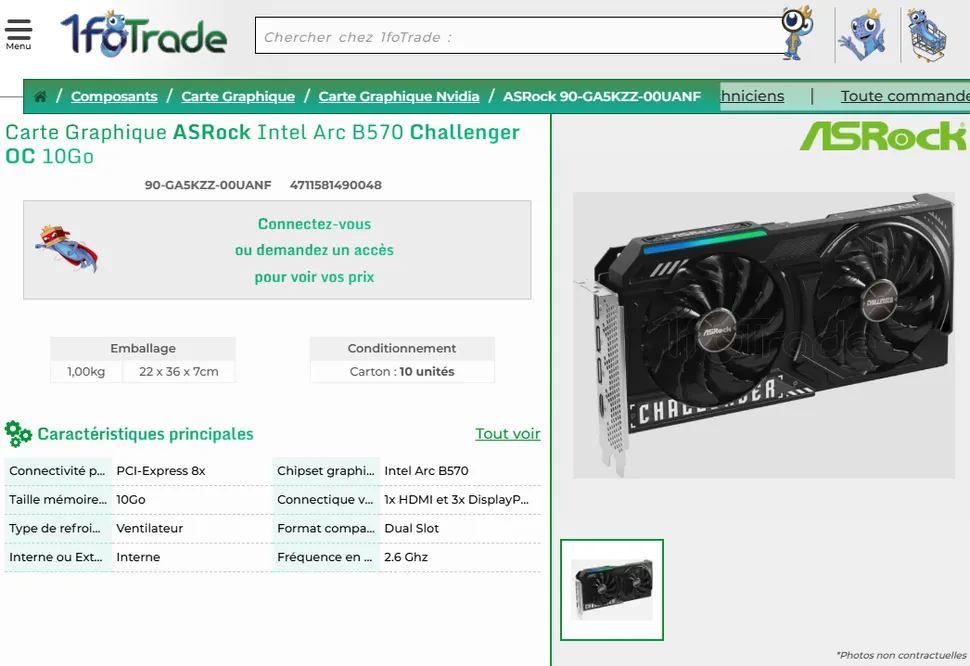Click the search mascot magnifier icon
The image size is (970, 666).
coord(797,33)
